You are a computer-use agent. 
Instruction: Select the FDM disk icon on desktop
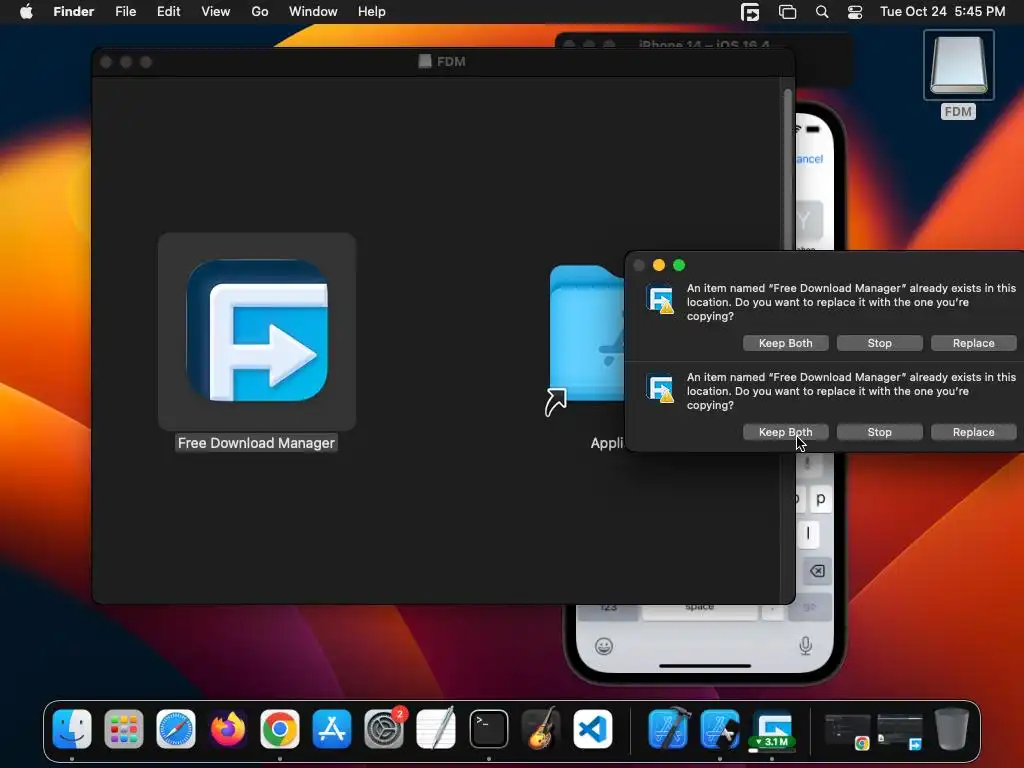pos(958,65)
